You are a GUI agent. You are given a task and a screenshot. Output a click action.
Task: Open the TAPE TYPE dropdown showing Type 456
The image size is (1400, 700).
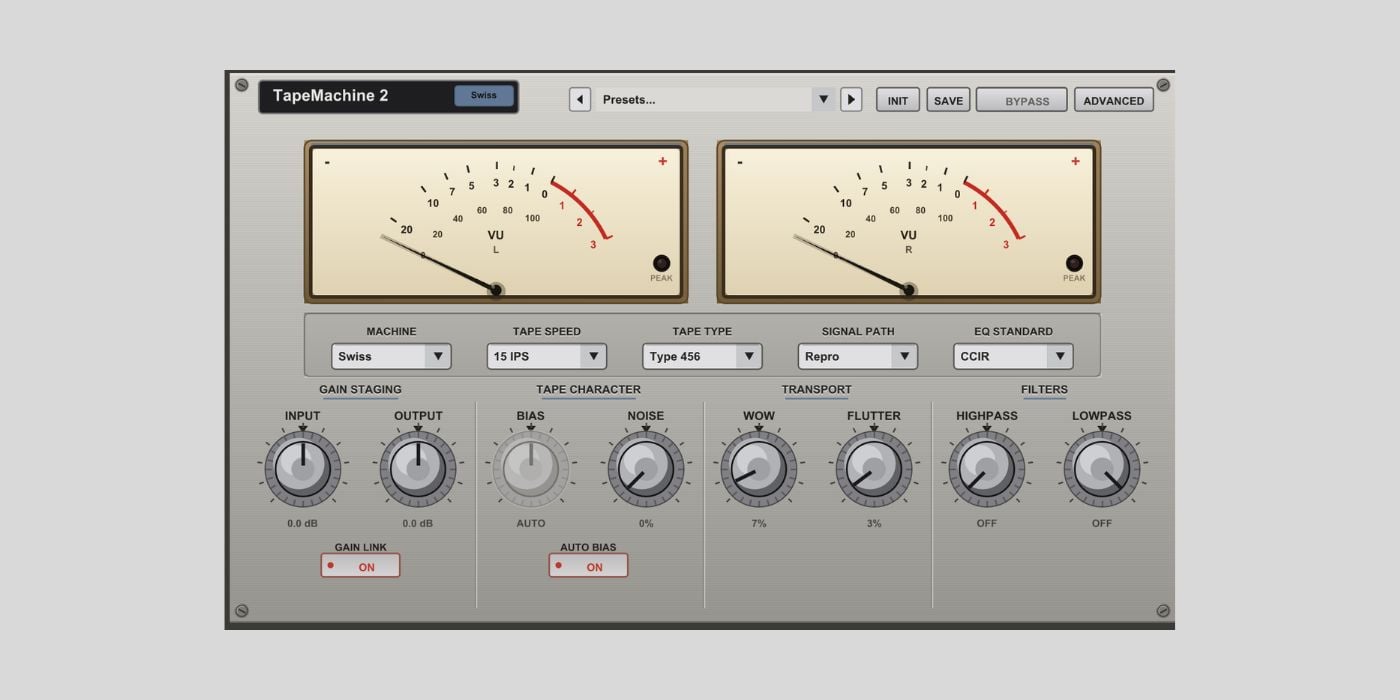click(x=702, y=356)
